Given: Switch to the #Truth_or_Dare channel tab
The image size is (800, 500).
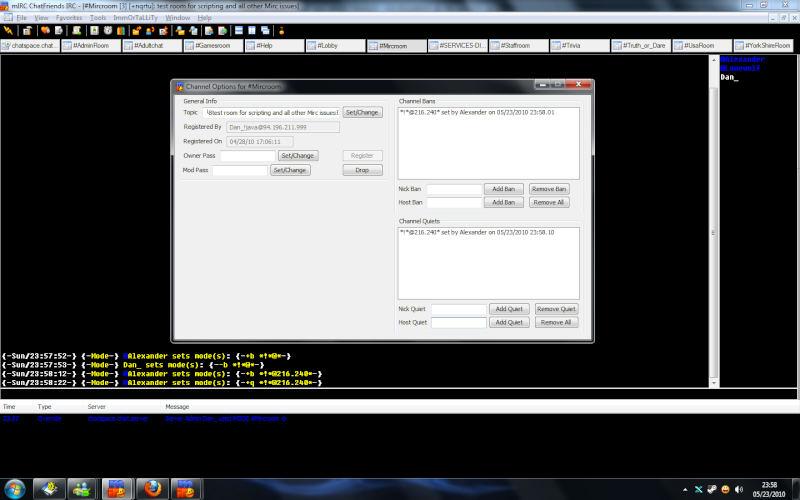Looking at the screenshot, I should [x=641, y=45].
